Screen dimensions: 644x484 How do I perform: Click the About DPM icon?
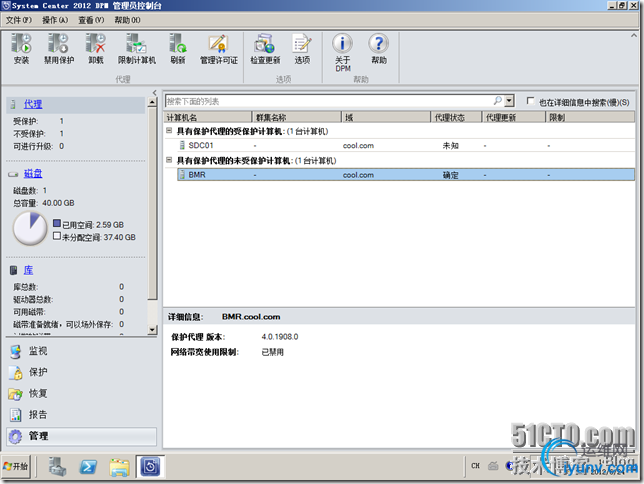pyautogui.click(x=343, y=44)
